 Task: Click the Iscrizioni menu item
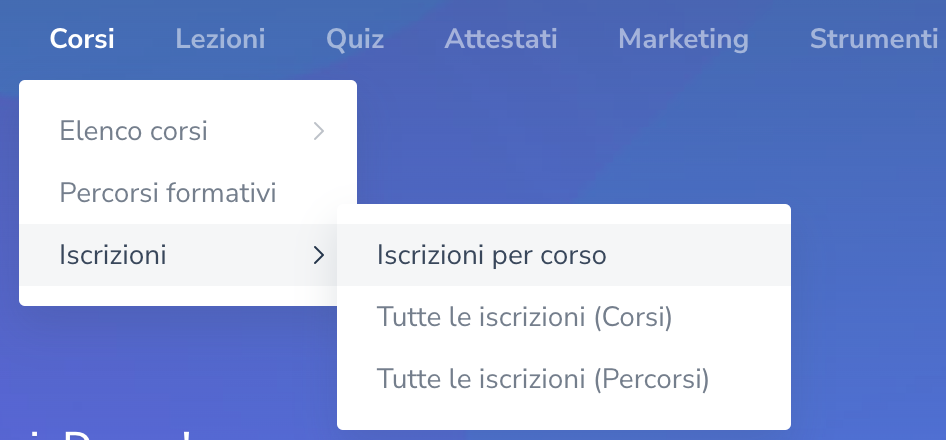(113, 255)
